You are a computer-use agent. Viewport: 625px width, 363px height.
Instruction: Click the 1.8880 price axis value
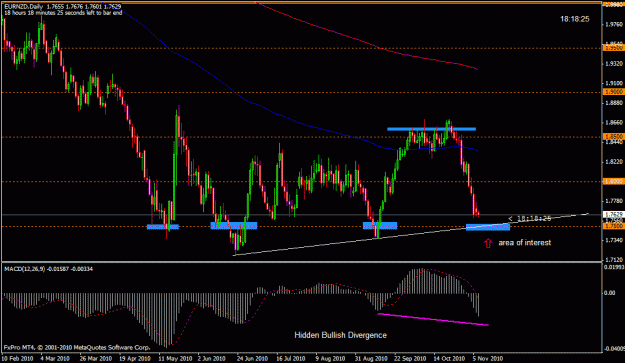click(x=614, y=103)
